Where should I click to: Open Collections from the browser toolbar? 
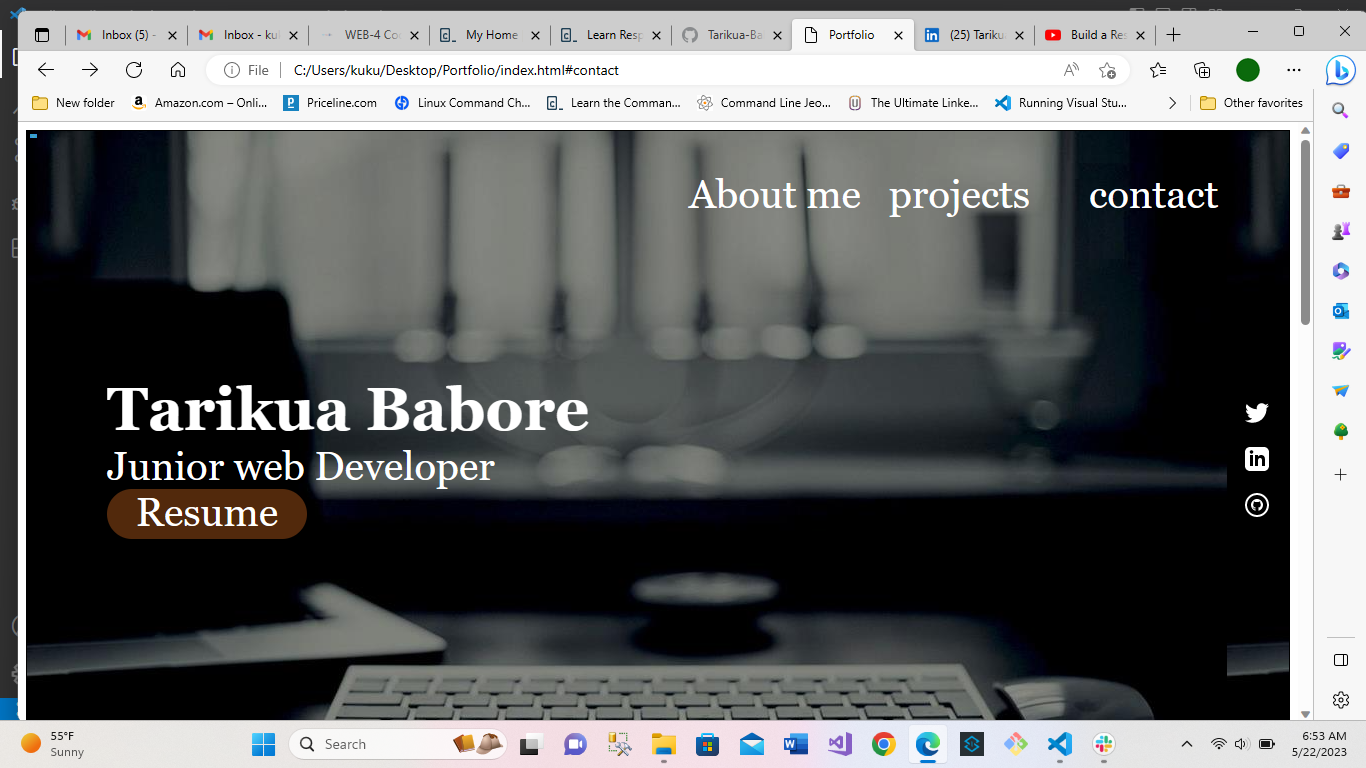point(1201,70)
